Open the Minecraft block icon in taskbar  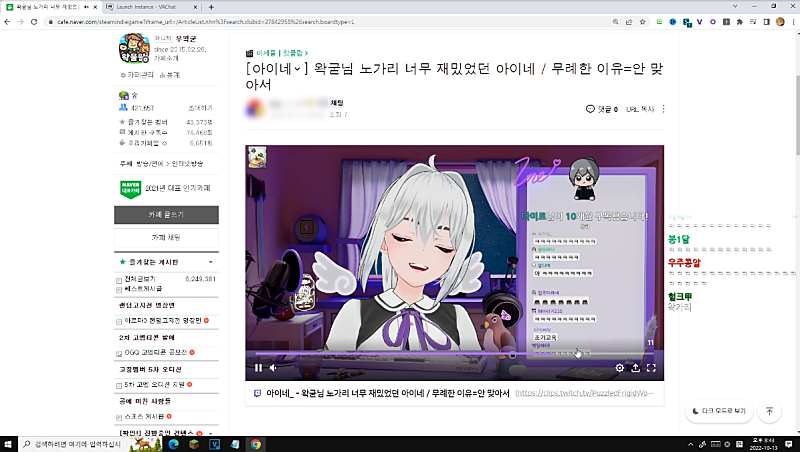[194, 444]
